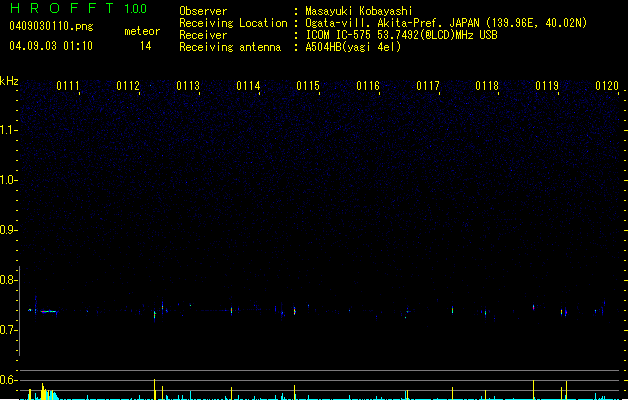Click the observer name Masayuki Kobayashi
This screenshot has height=400, width=629.
coord(359,11)
